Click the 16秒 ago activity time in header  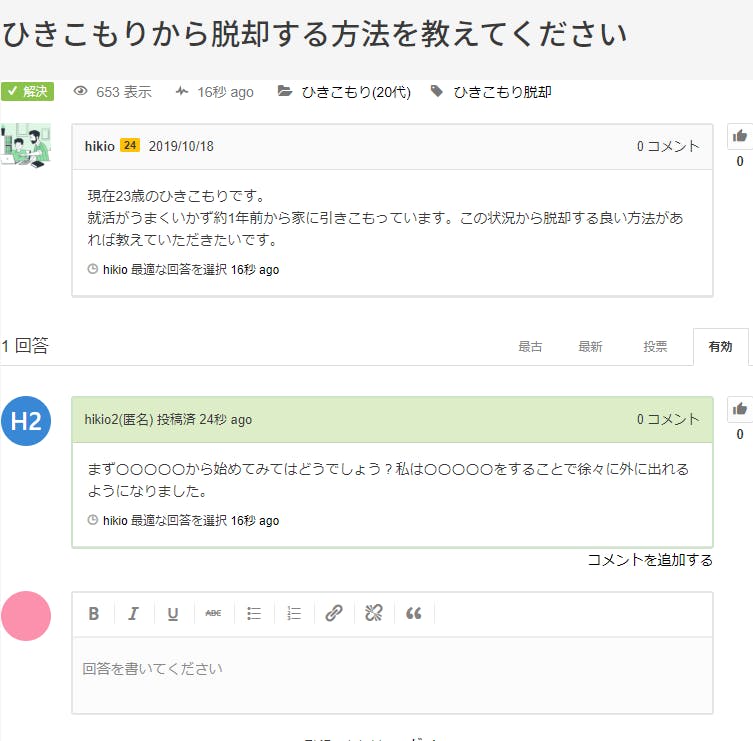pyautogui.click(x=225, y=92)
